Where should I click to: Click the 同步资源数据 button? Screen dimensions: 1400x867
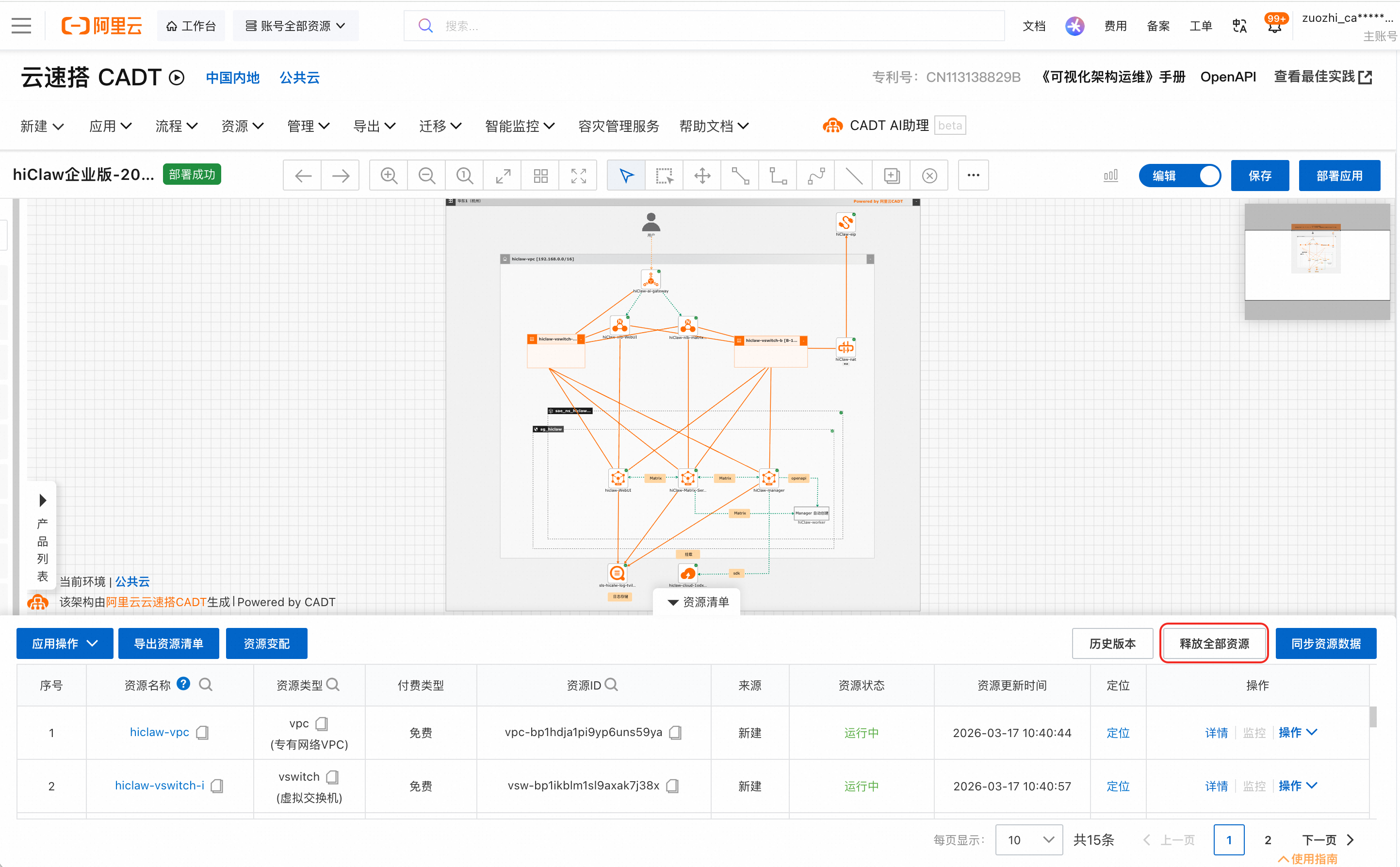point(1325,643)
